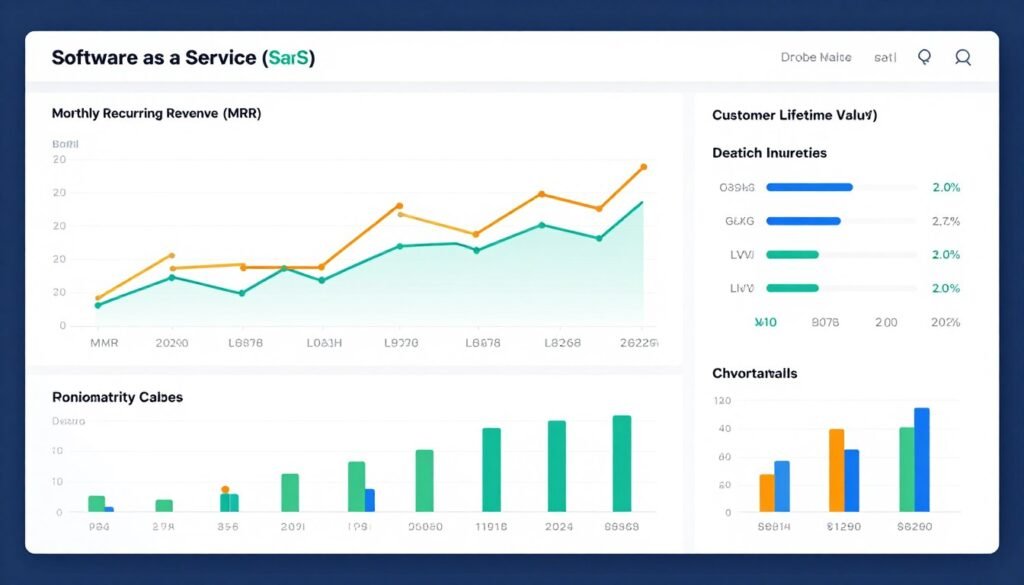Click the tallest blue bar above '$8260'

tap(921, 460)
